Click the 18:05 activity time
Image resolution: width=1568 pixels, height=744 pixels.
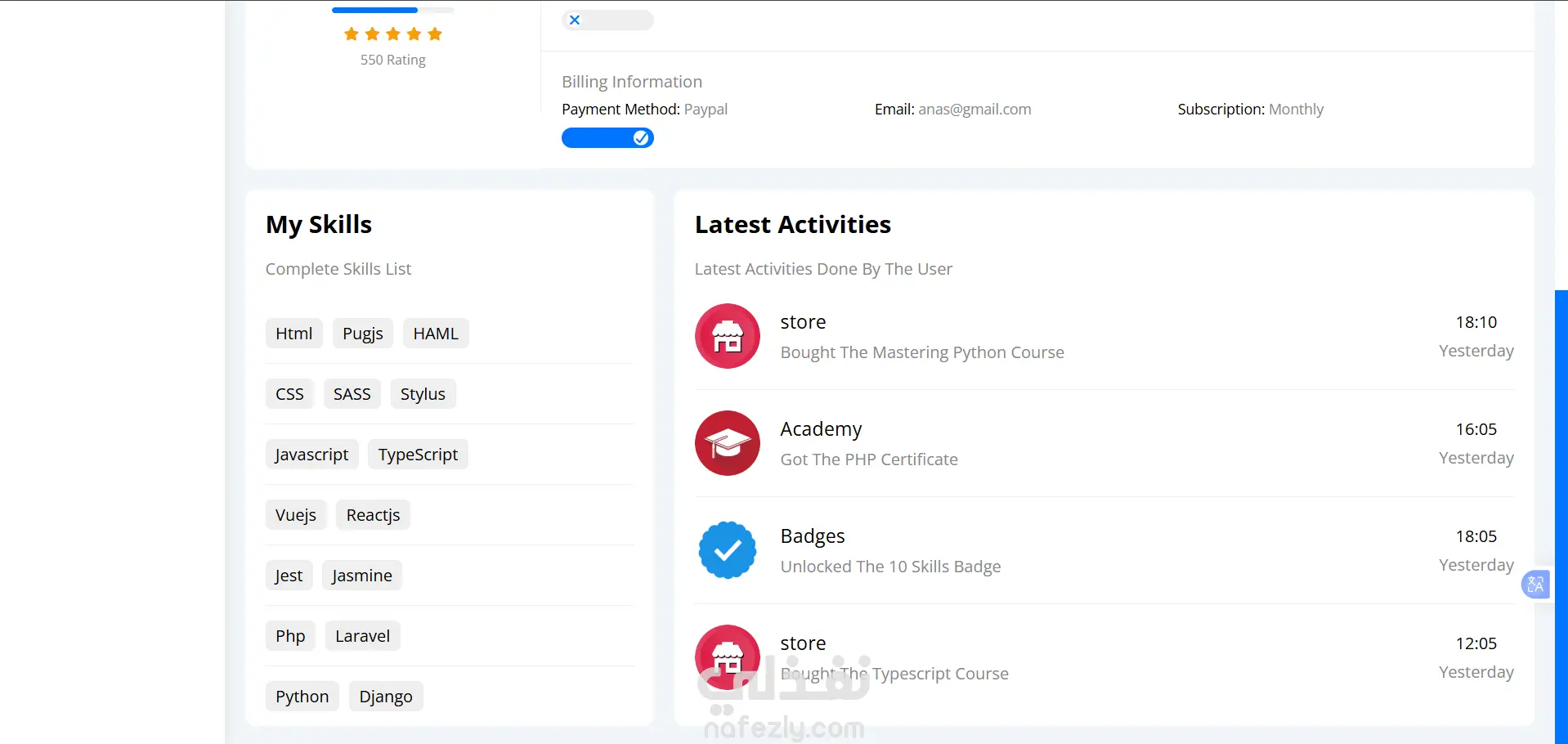coord(1476,536)
